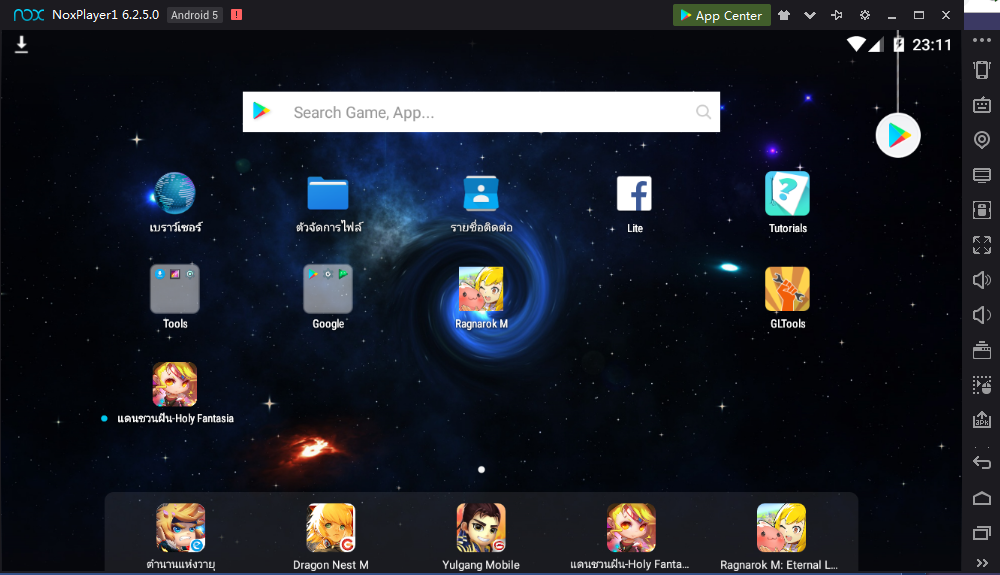Open the blue folder file manager app
This screenshot has width=1000, height=575.
[x=328, y=193]
